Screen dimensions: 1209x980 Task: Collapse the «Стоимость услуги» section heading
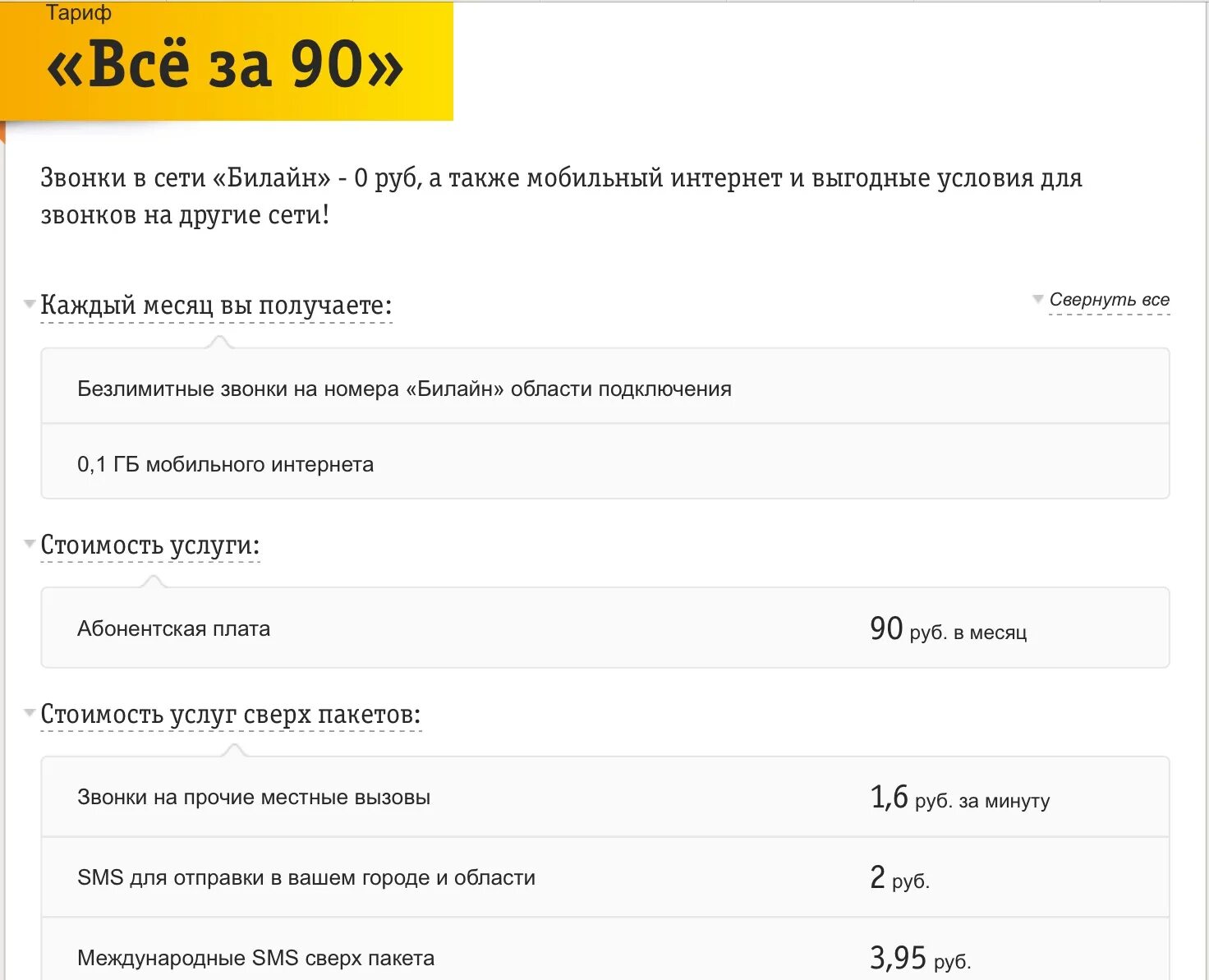click(x=150, y=545)
